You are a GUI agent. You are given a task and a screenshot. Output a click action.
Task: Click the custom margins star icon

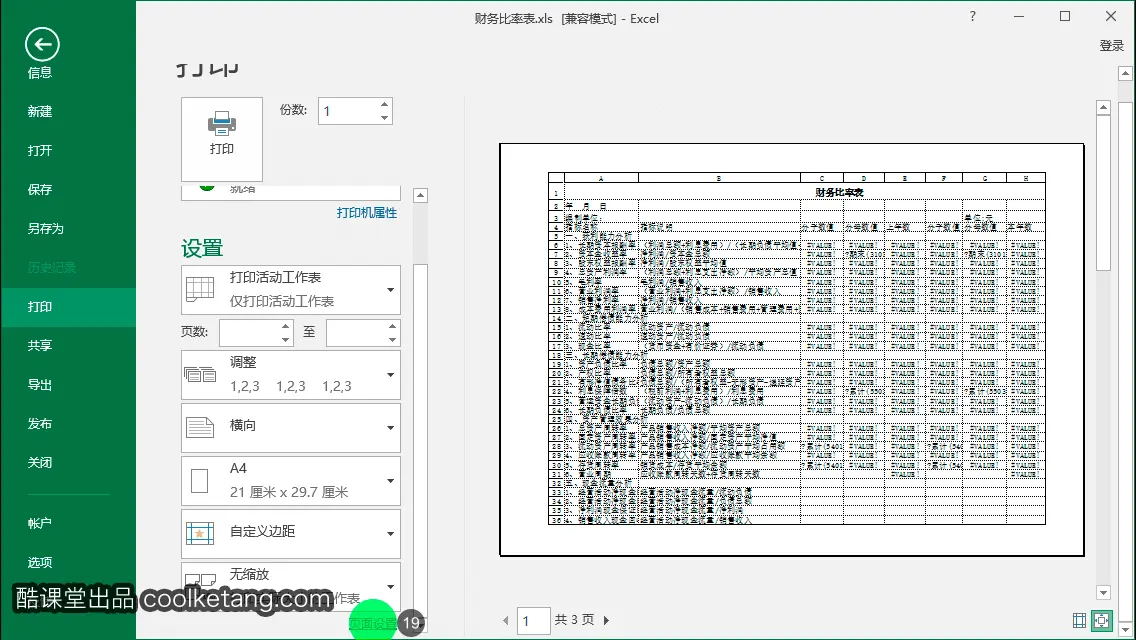coord(200,533)
